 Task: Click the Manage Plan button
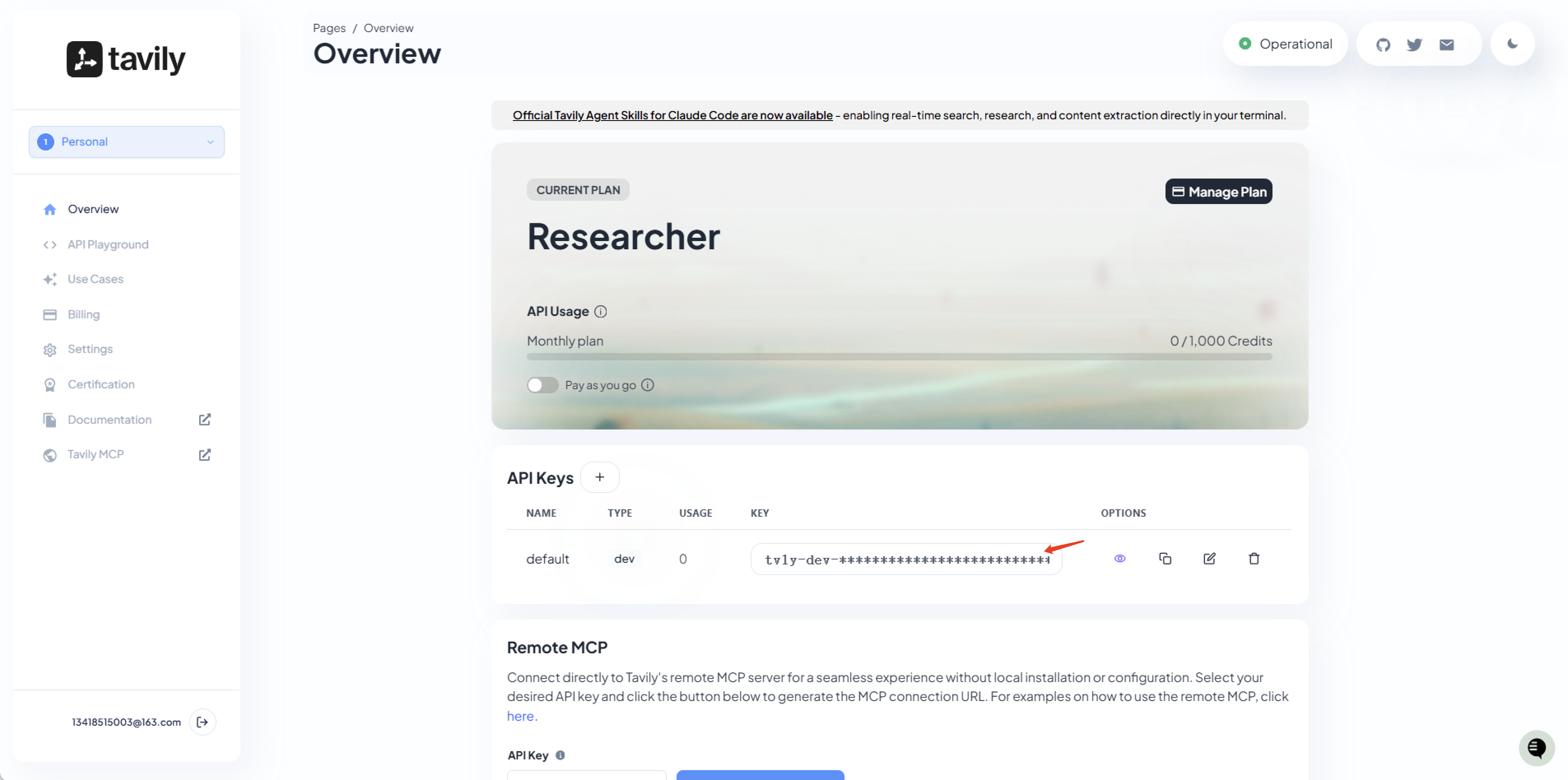pyautogui.click(x=1218, y=192)
